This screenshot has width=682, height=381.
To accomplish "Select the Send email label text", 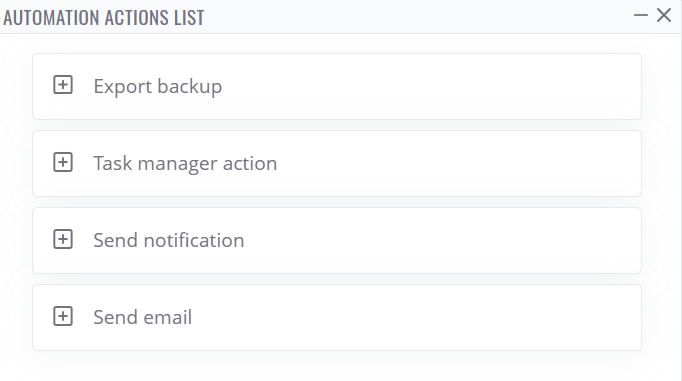I will click(143, 317).
